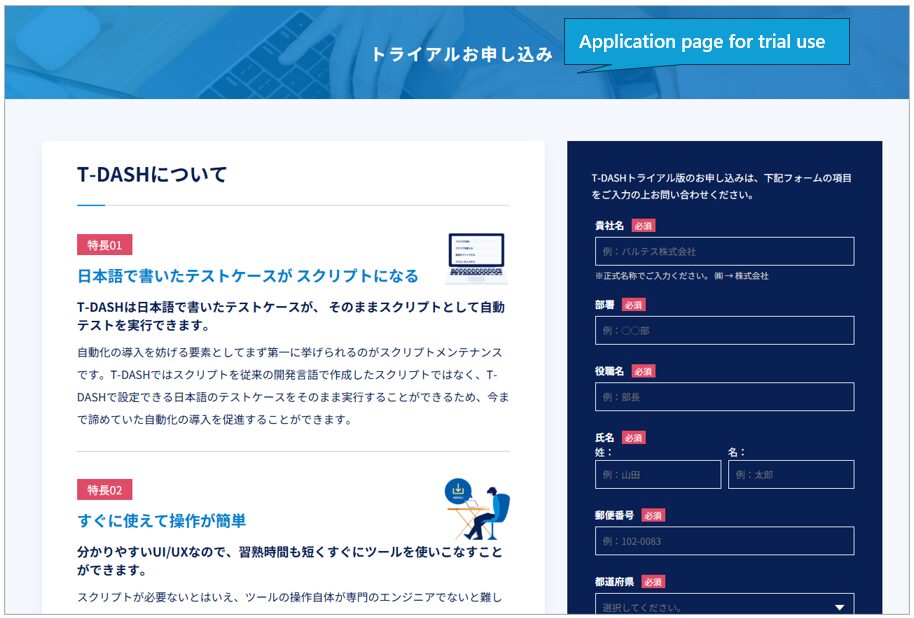
Task: Select the 役職名 job title field
Action: point(724,397)
